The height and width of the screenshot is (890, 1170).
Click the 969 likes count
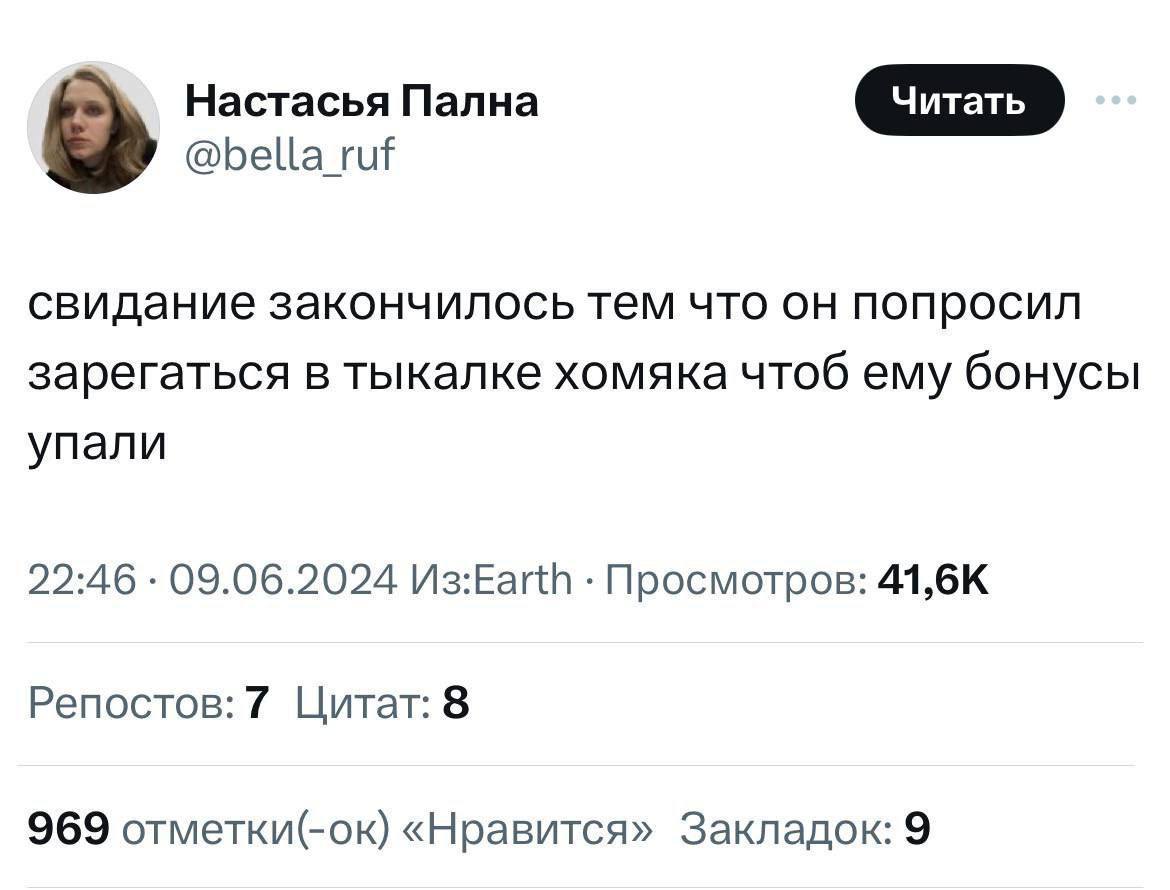click(x=68, y=828)
